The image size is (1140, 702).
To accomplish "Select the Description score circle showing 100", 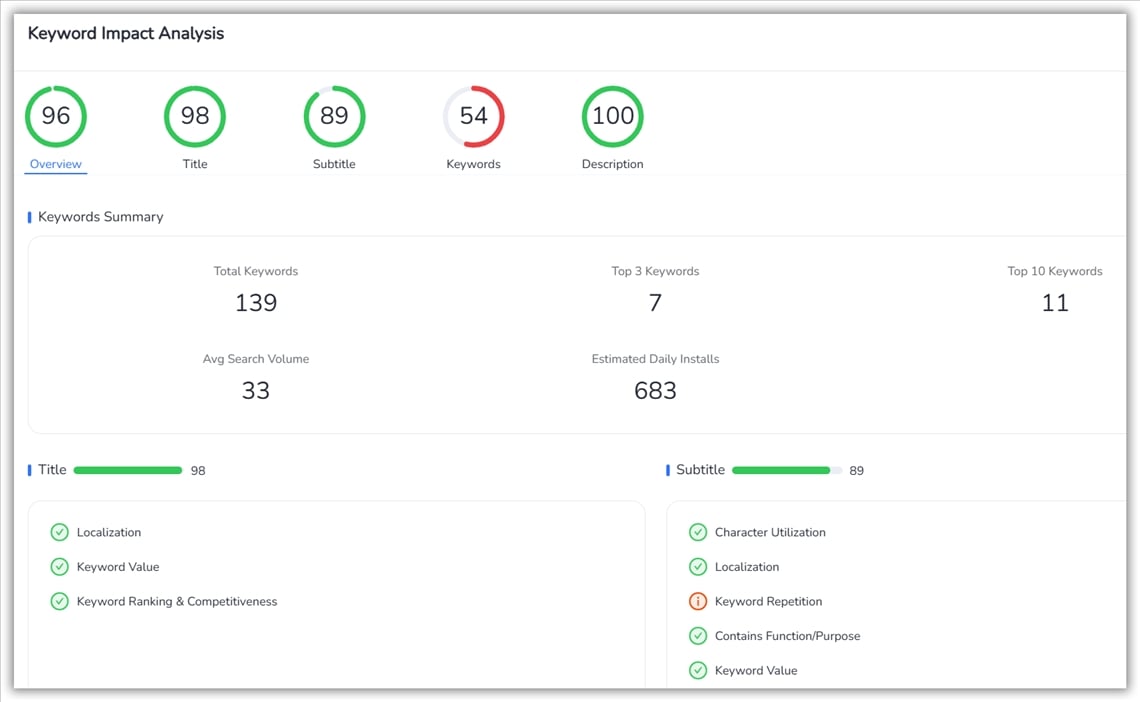I will tap(612, 115).
